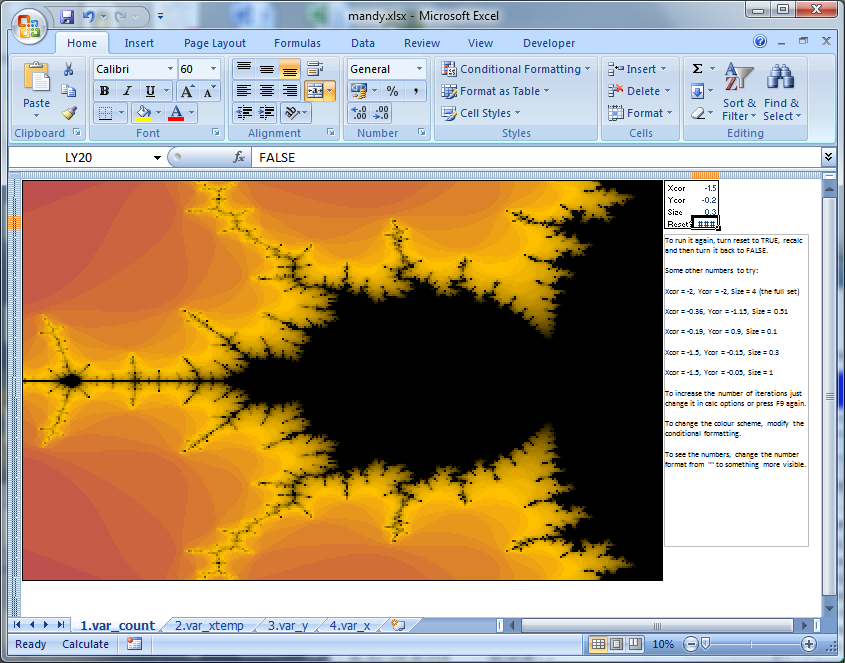Toggle Center horizontal text alignment
845x663 pixels.
pos(267,91)
